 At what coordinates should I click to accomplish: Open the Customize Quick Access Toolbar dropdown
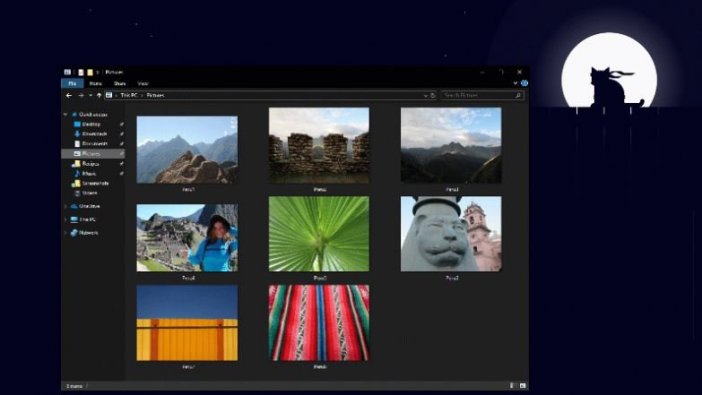click(98, 72)
